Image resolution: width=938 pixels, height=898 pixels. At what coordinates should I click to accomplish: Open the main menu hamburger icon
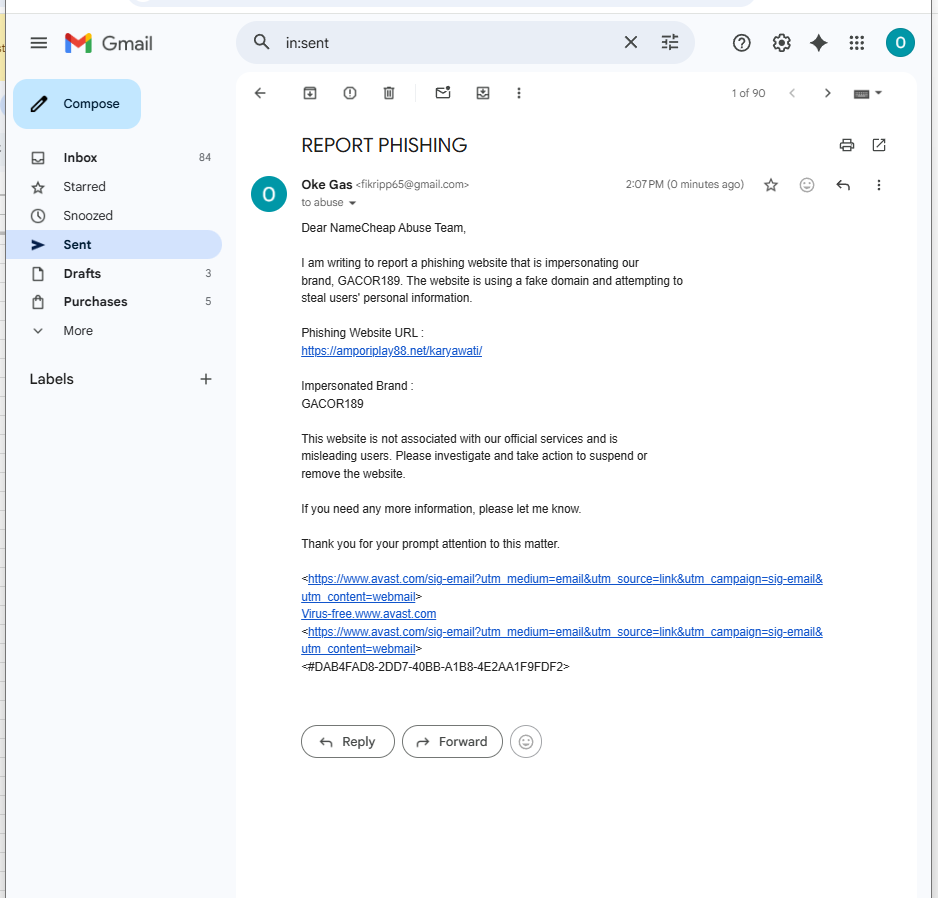[39, 43]
